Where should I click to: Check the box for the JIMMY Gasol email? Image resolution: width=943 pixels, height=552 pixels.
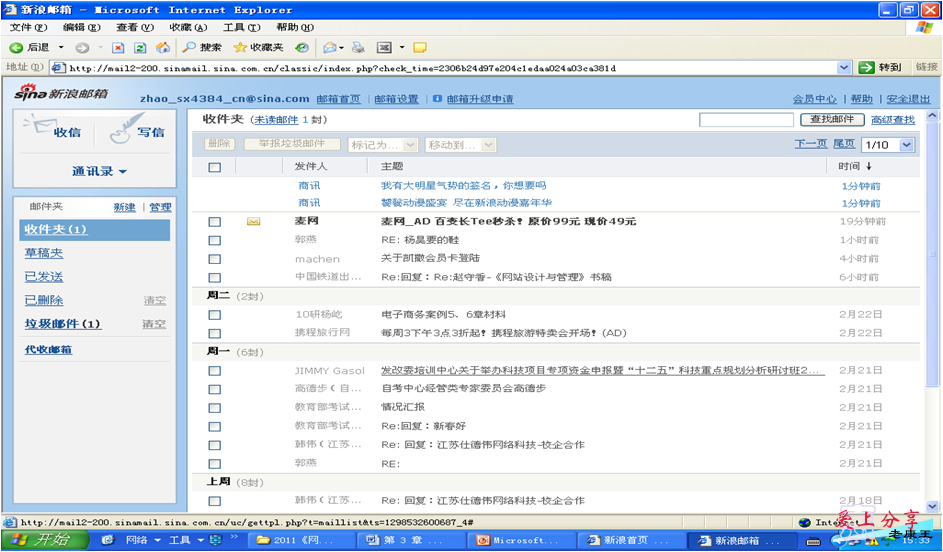(x=215, y=371)
